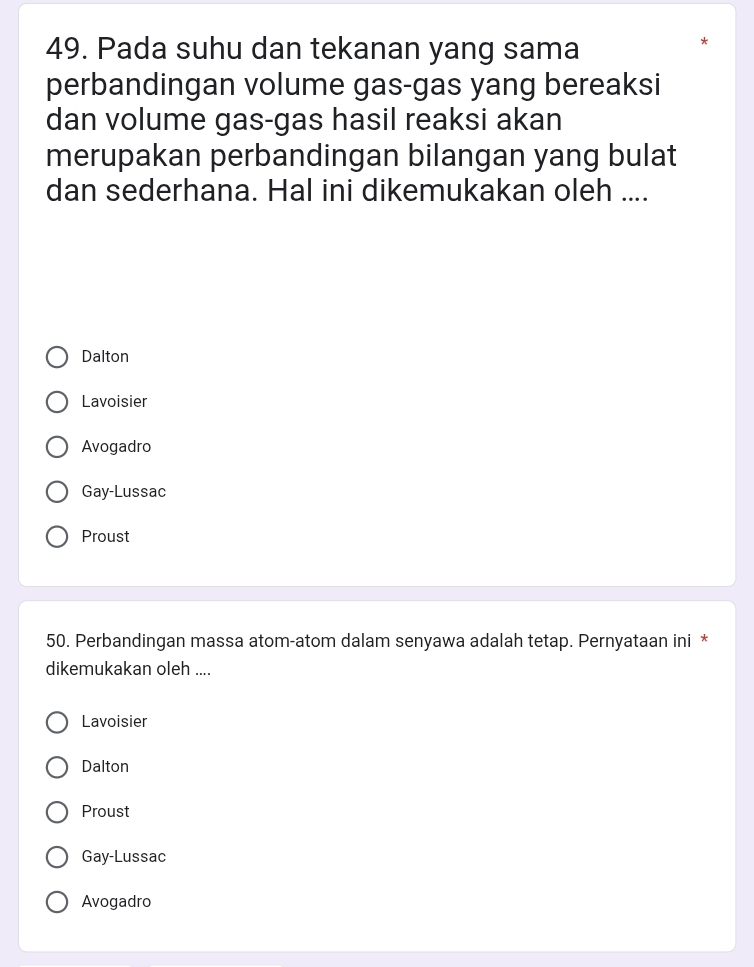
Task: Pick Proust radio button for question 50
Action: click(58, 812)
